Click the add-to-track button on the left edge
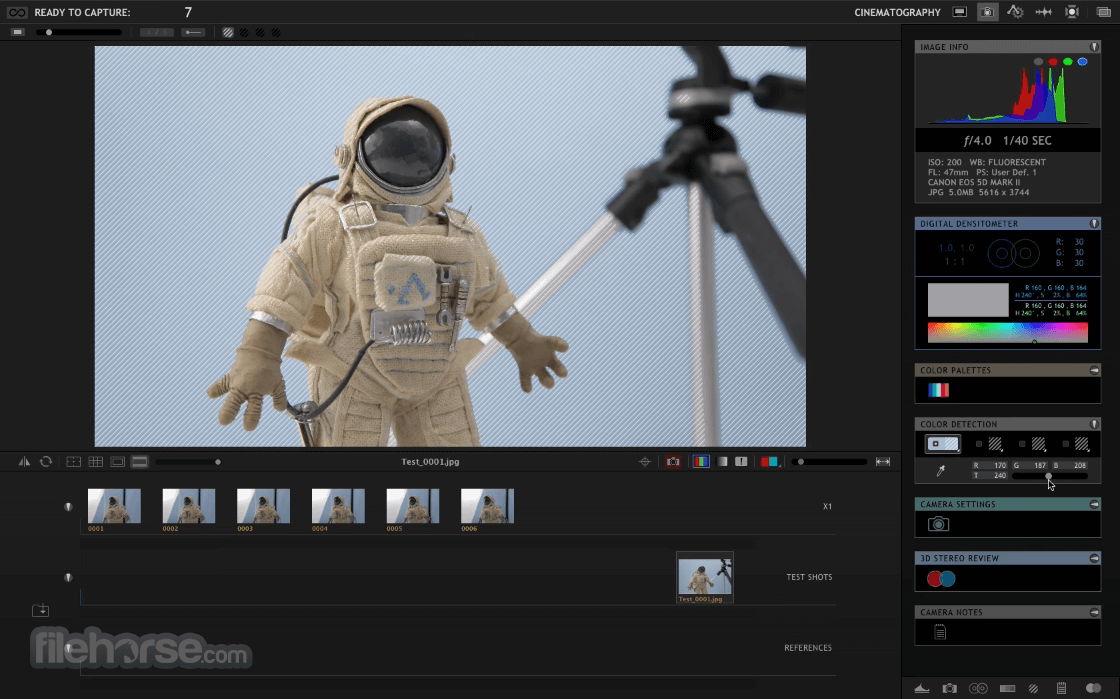This screenshot has height=699, width=1120. click(40, 610)
